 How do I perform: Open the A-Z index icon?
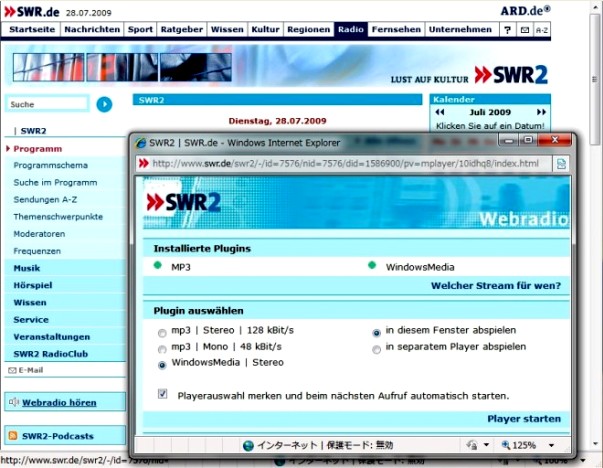(542, 30)
